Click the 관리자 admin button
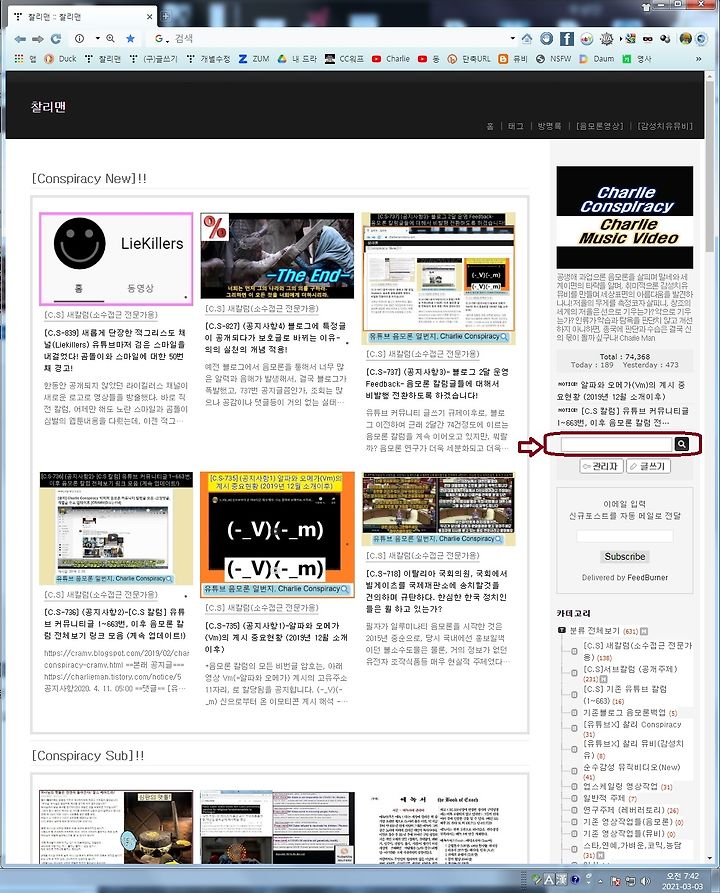The image size is (720, 893). pos(602,466)
